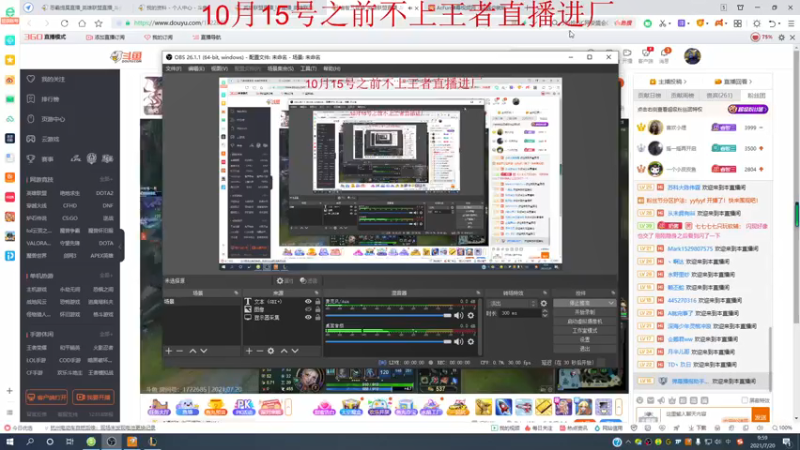Screen dimensions: 800x450
Task: Add a new source with plus icon in OBS Sources panel
Action: [249, 351]
